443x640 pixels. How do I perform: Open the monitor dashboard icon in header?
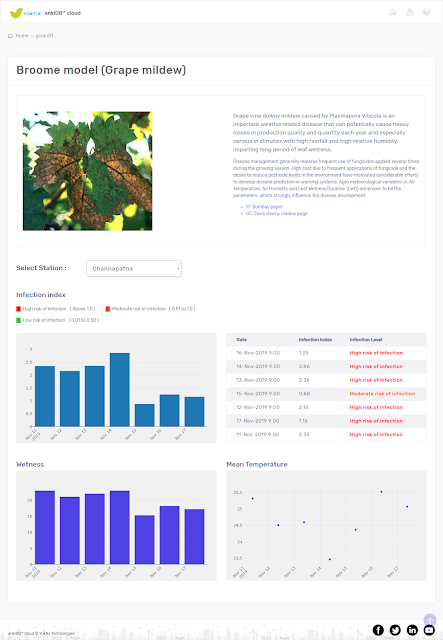[x=427, y=12]
